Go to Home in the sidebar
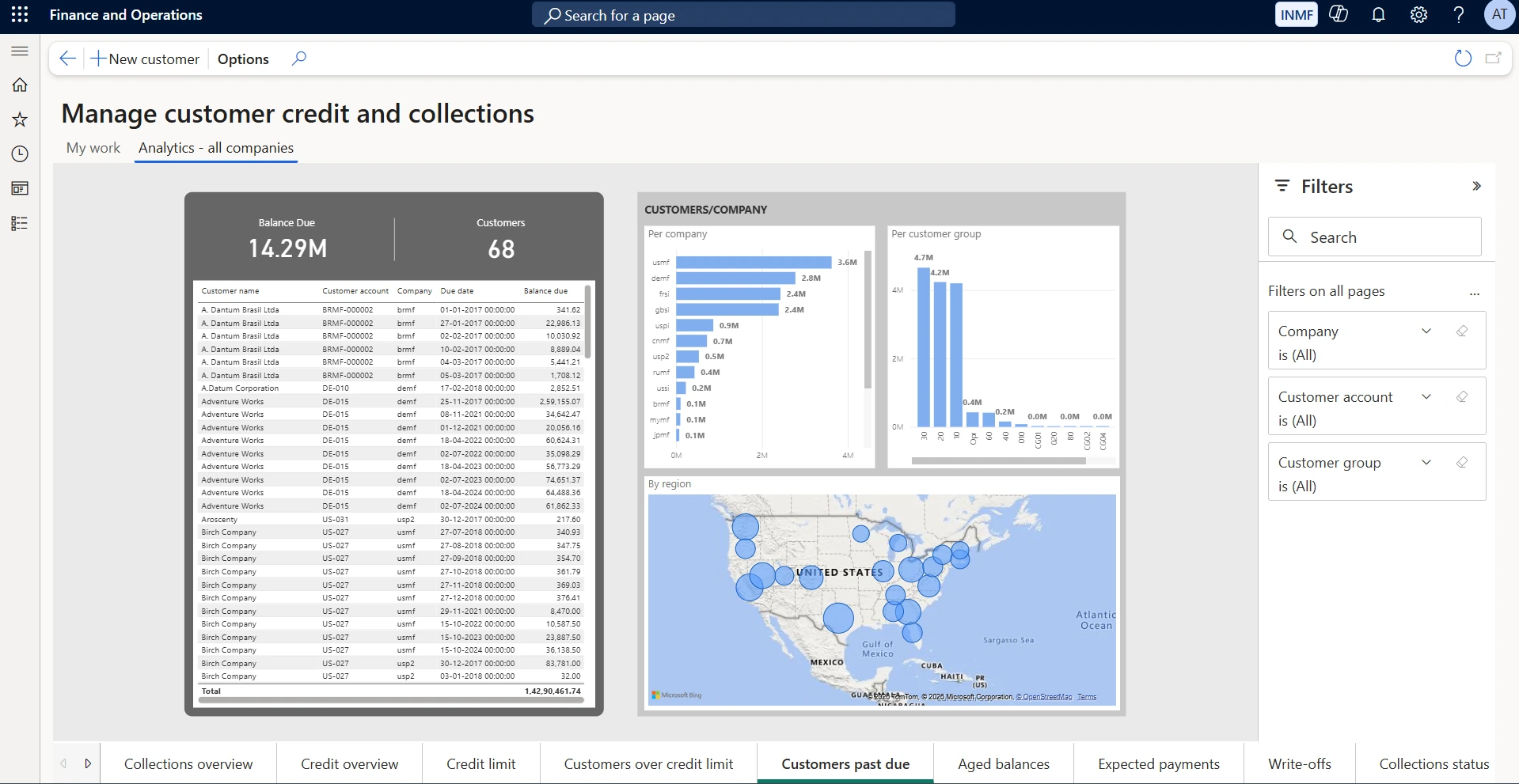The width and height of the screenshot is (1519, 784). click(20, 85)
